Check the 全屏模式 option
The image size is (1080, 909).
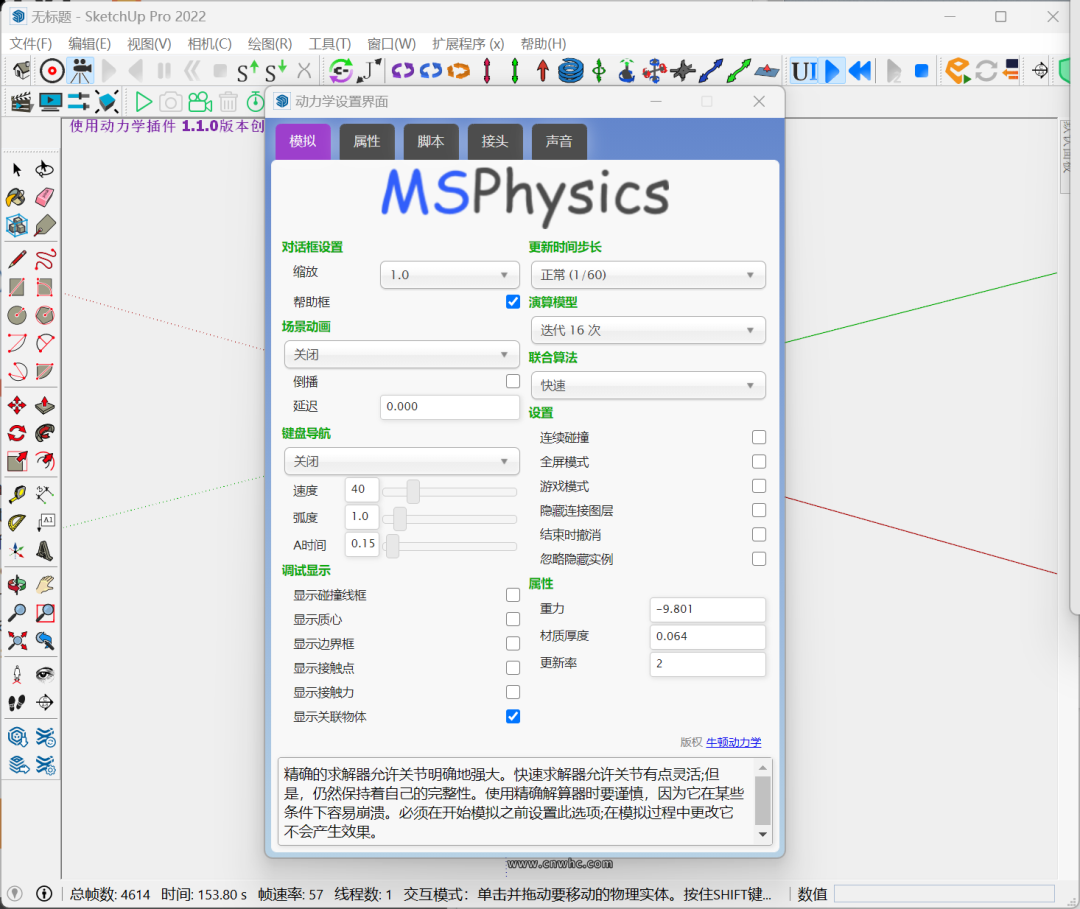[759, 461]
